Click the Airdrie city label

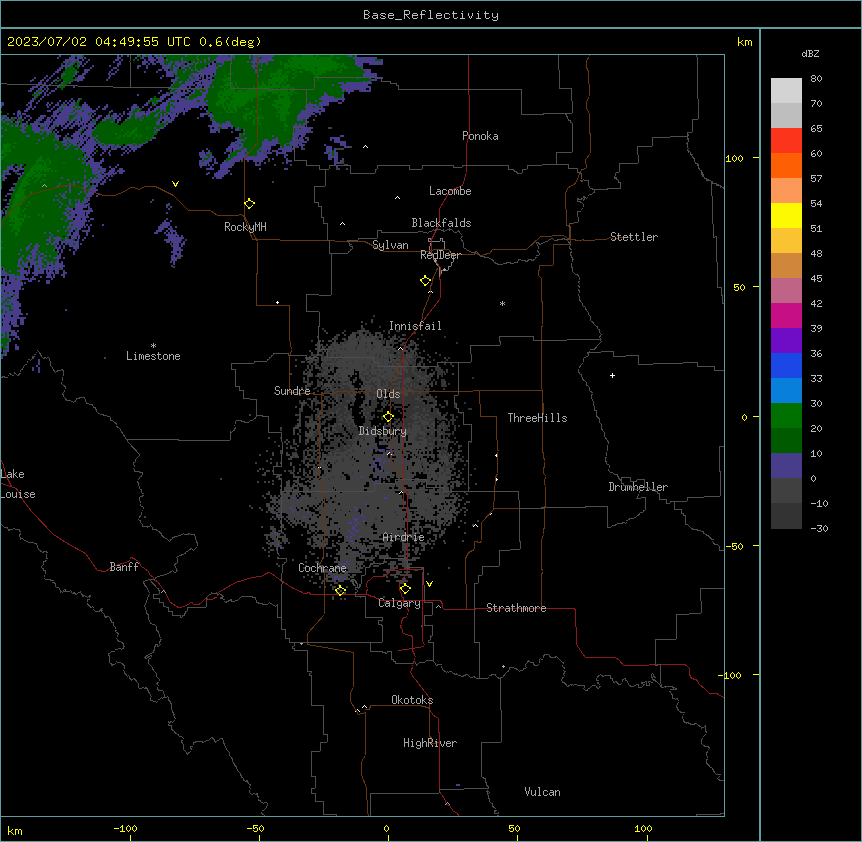[x=403, y=537]
